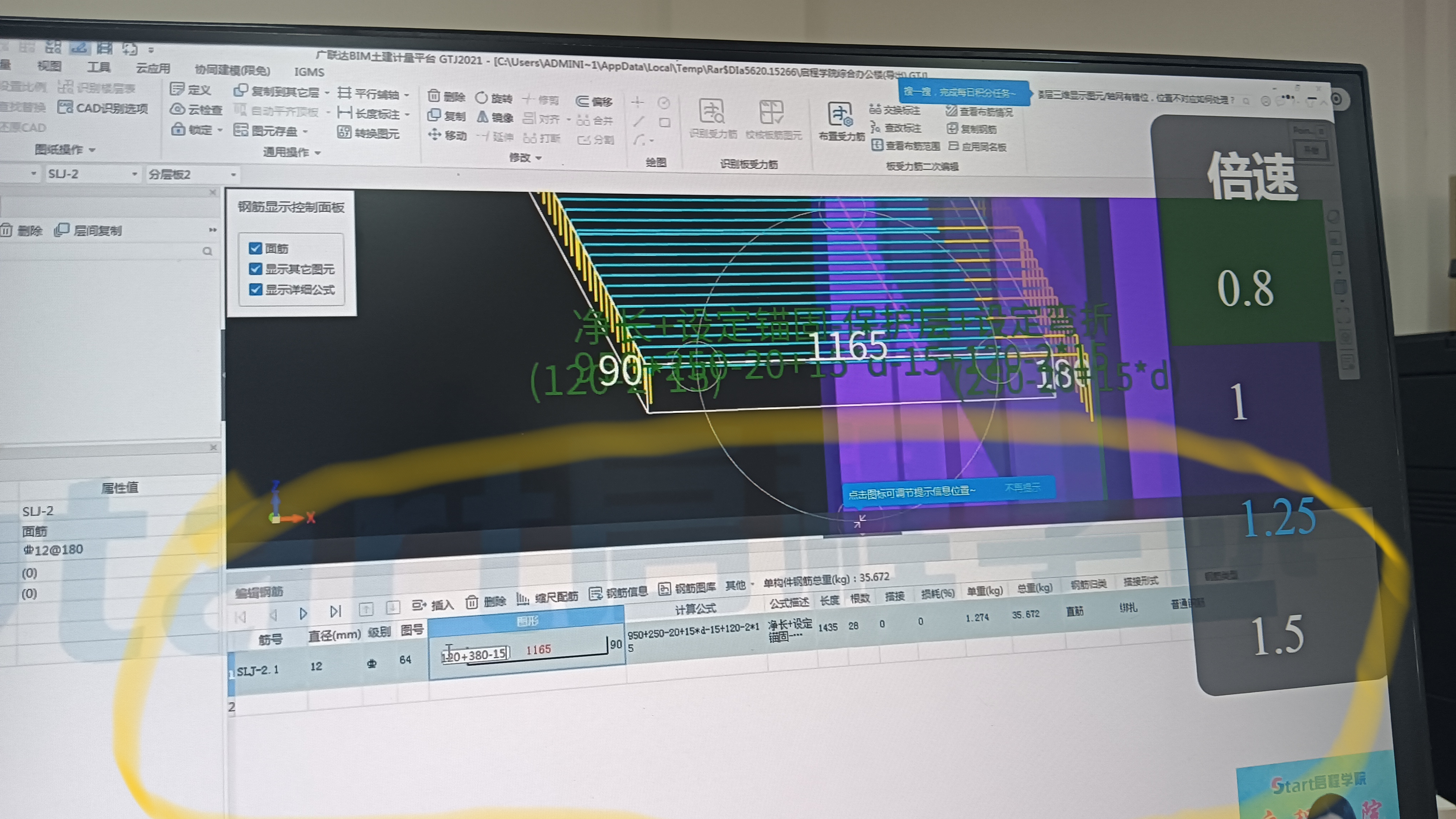Open the IGMS ribbon tab
The height and width of the screenshot is (819, 1456).
pyautogui.click(x=309, y=72)
